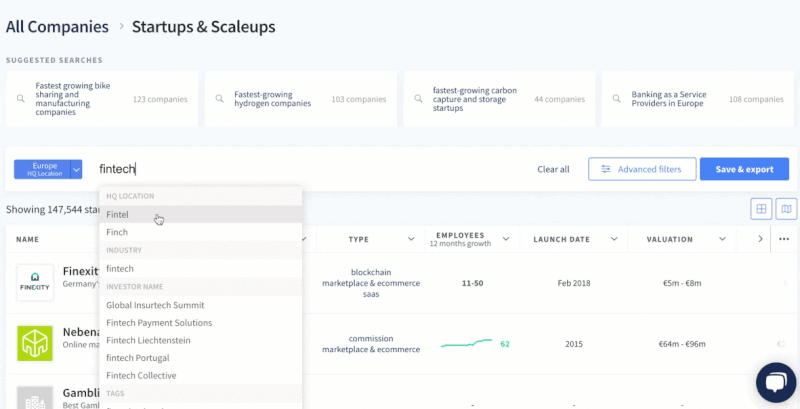Click Finexity company logo
The image size is (800, 409).
tap(35, 283)
